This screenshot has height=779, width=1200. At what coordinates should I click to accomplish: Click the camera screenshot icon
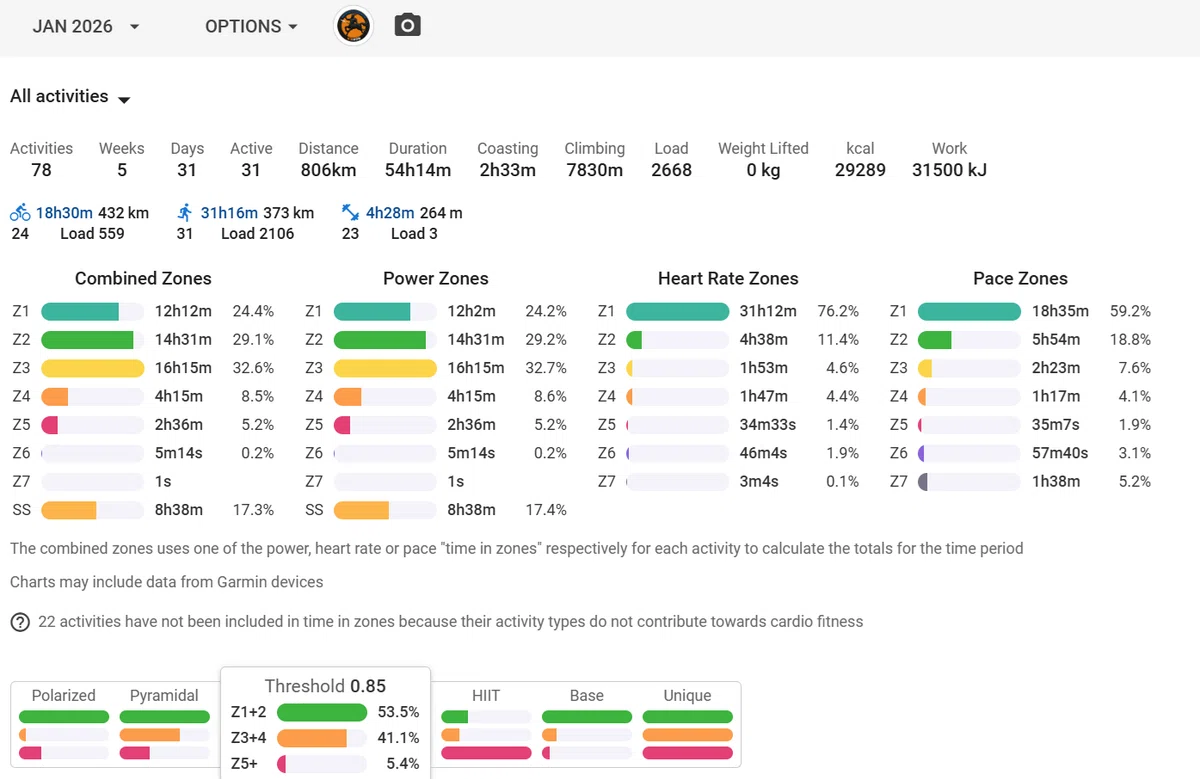(x=407, y=26)
